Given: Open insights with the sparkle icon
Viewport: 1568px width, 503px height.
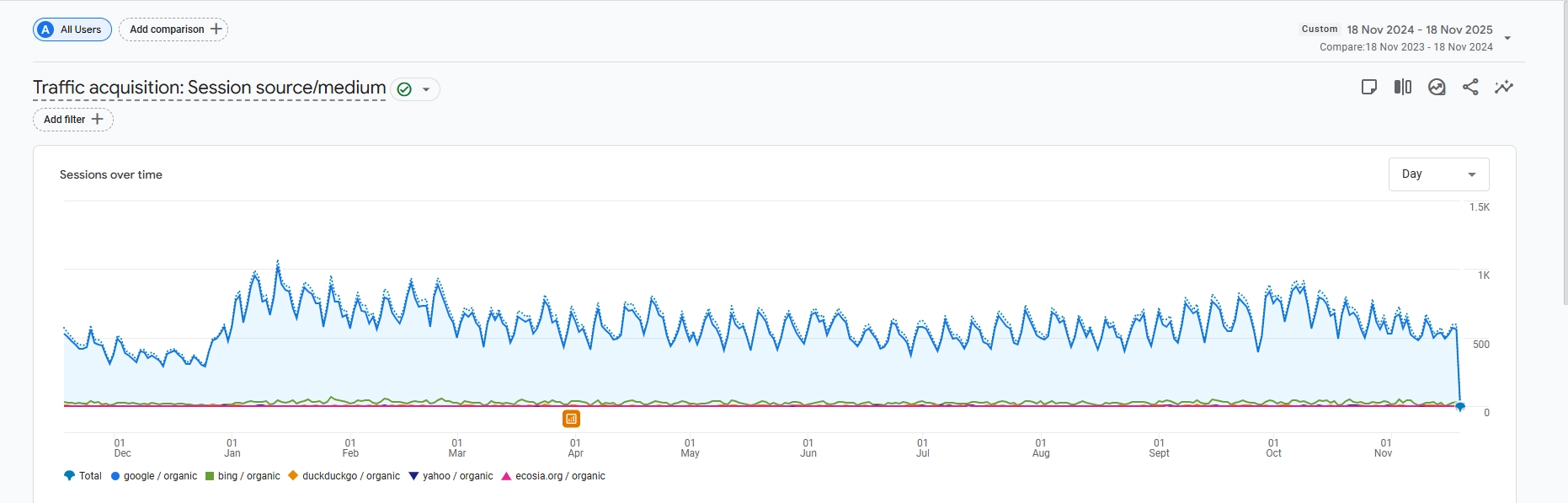Looking at the screenshot, I should 1505,87.
